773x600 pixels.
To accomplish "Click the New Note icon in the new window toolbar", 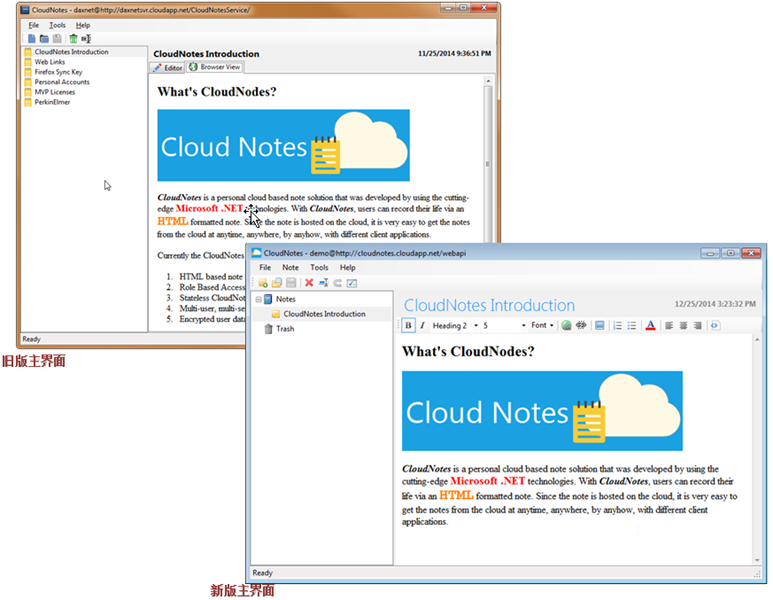I will 263,283.
